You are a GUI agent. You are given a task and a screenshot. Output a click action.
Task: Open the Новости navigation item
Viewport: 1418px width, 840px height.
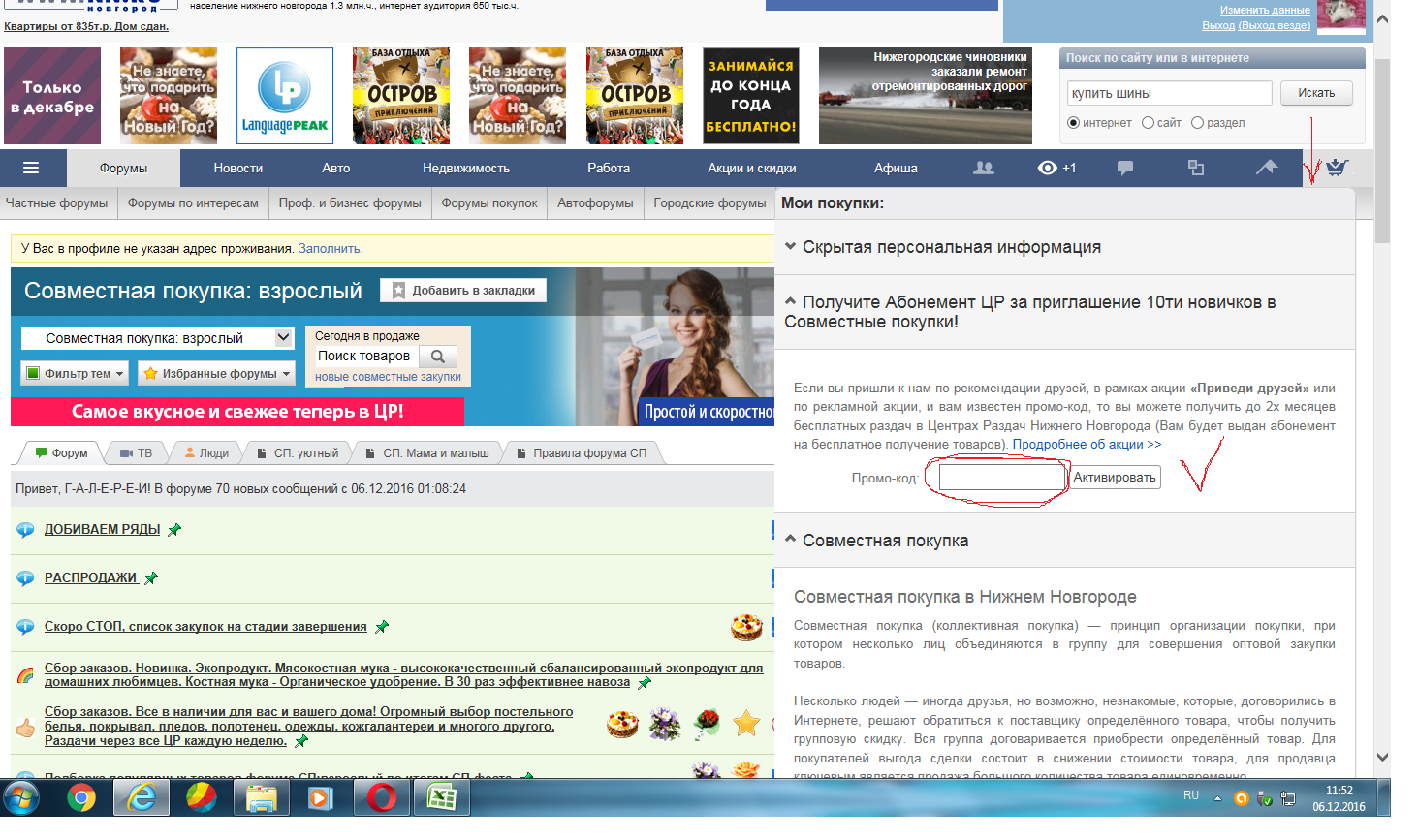tap(238, 169)
